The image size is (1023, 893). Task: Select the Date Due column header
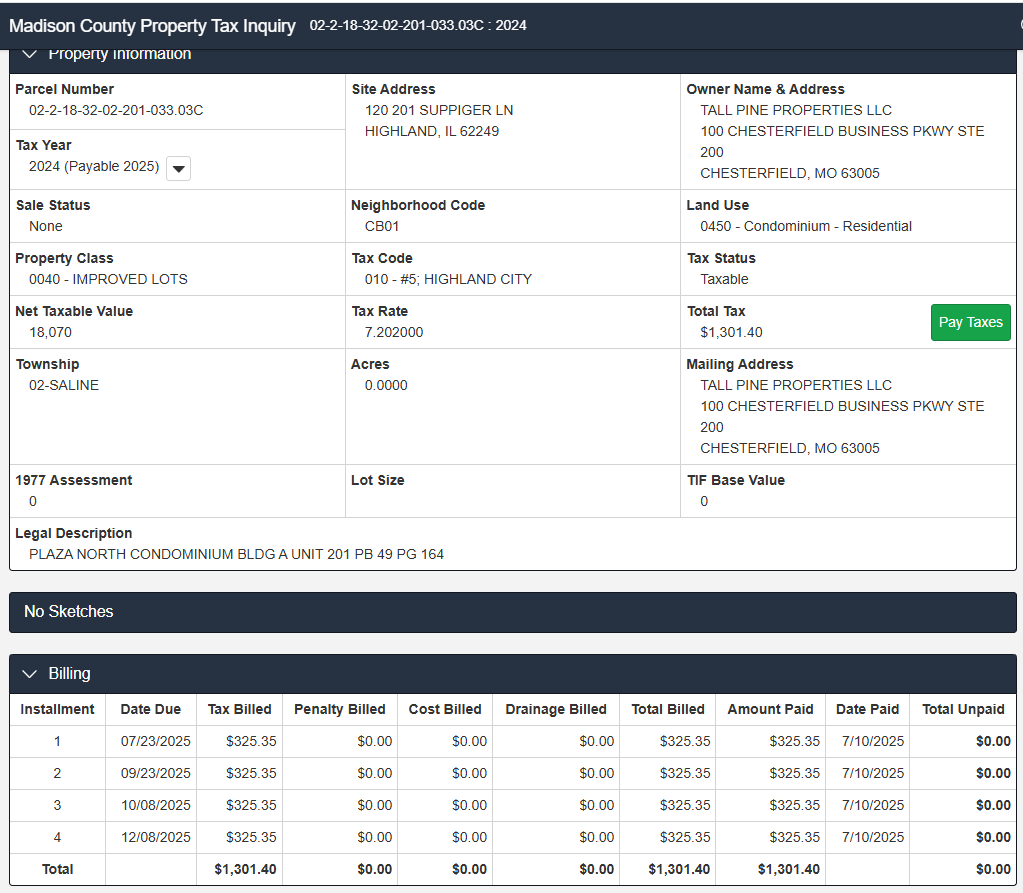[x=150, y=709]
